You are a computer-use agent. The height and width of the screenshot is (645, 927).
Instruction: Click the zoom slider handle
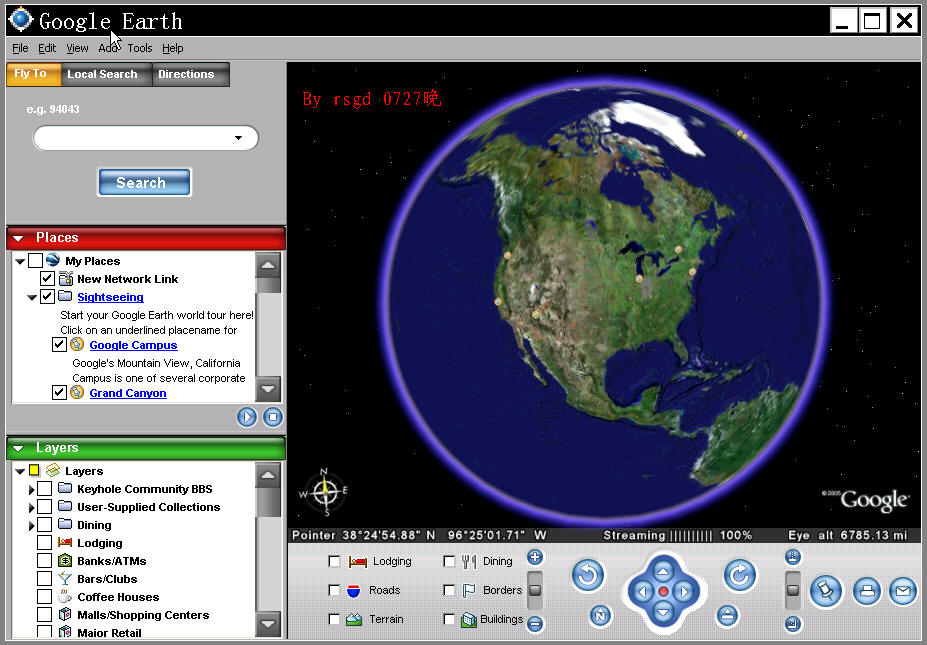tap(534, 590)
